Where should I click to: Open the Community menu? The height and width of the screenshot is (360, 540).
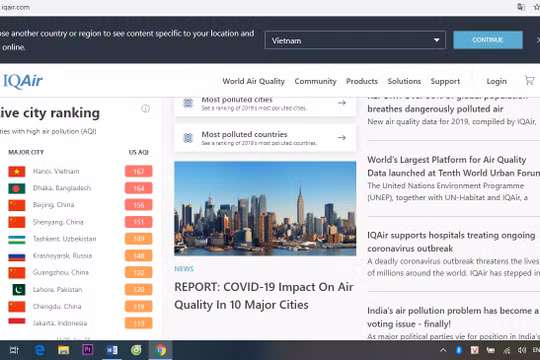tap(315, 81)
